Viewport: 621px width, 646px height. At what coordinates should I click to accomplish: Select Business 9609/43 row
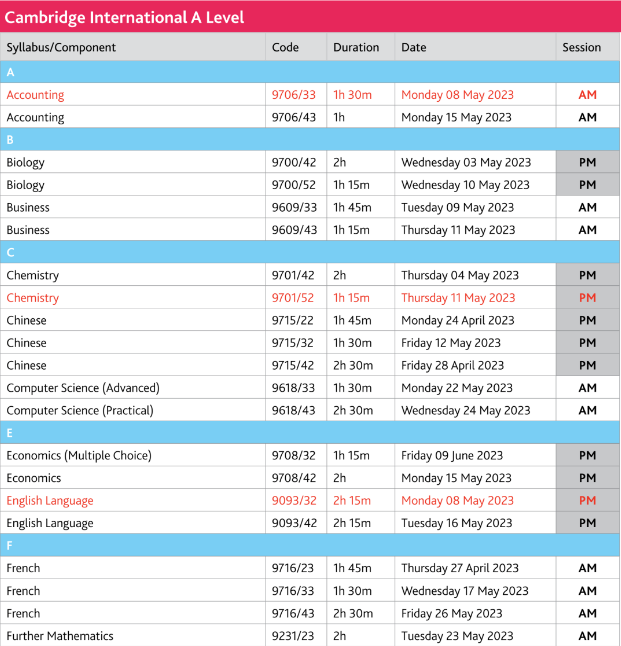(310, 230)
